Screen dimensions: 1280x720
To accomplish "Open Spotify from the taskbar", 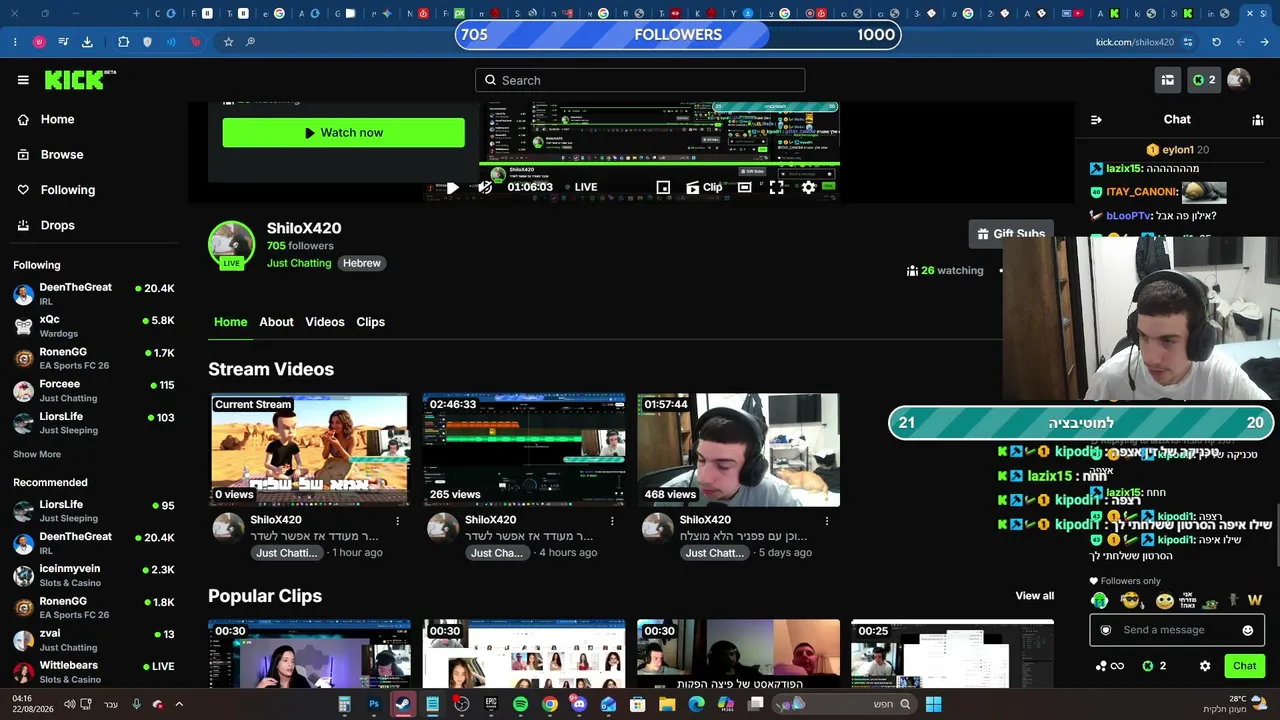I will 520,704.
